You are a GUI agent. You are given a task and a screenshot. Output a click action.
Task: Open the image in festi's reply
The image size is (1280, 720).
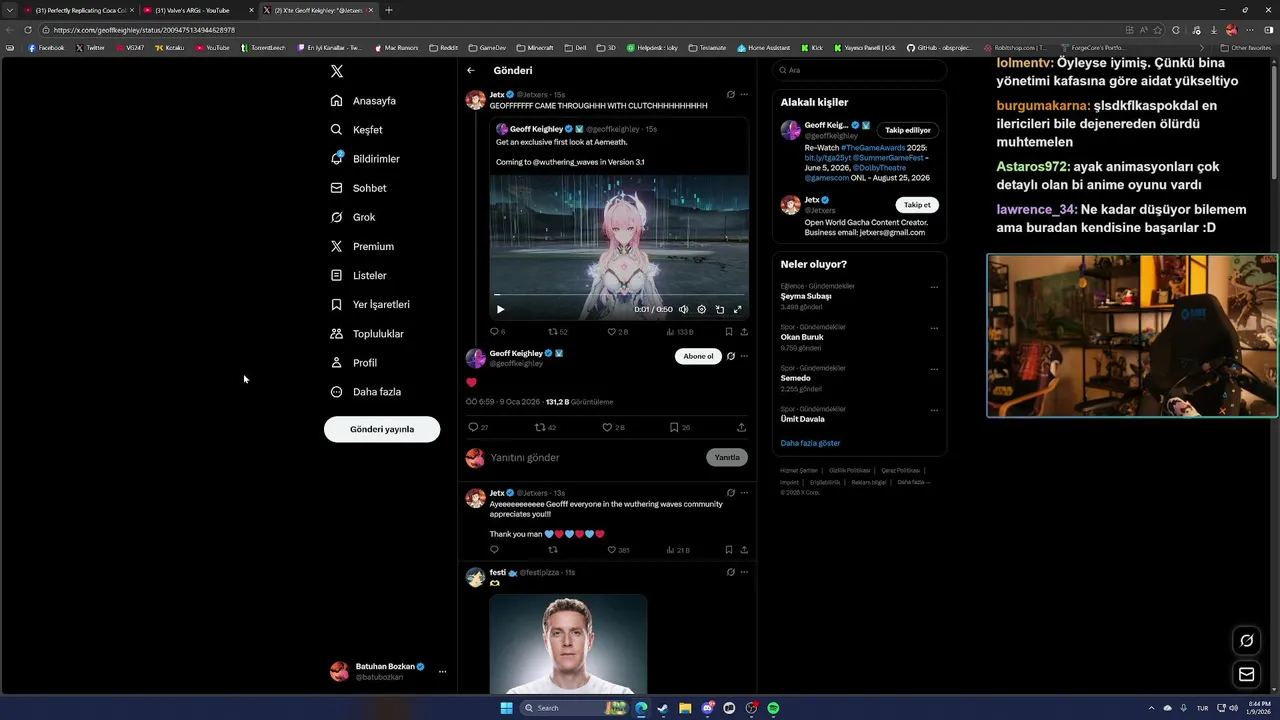point(568,644)
